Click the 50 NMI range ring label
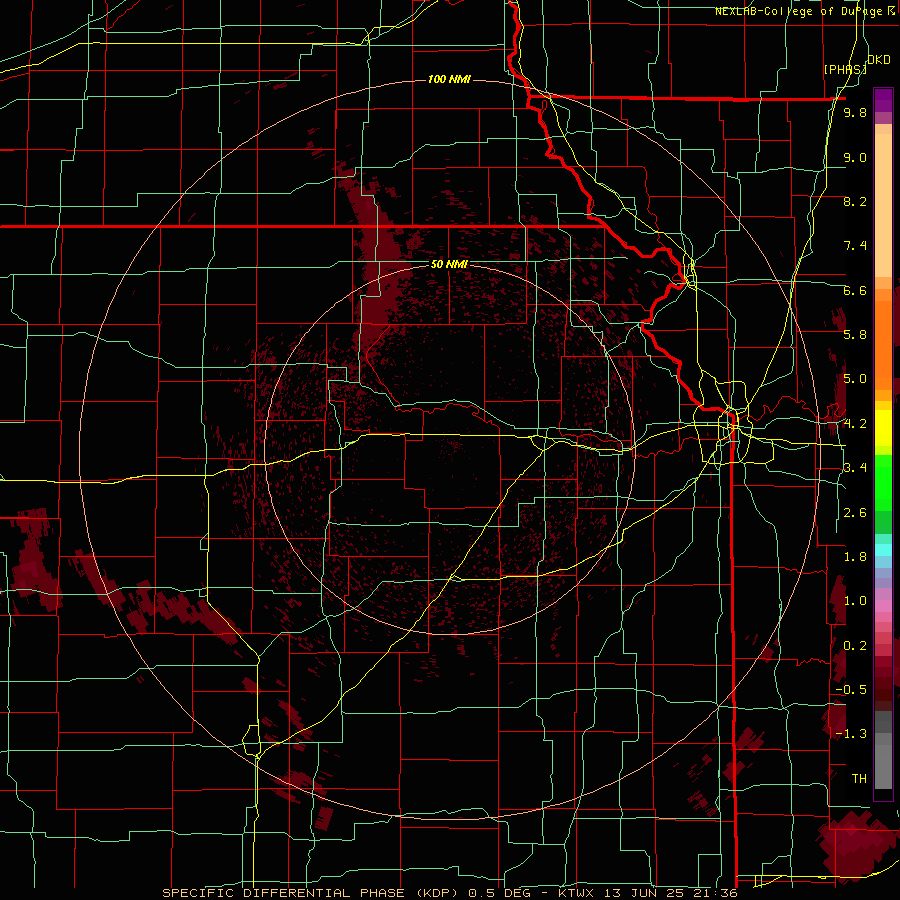 click(x=449, y=264)
